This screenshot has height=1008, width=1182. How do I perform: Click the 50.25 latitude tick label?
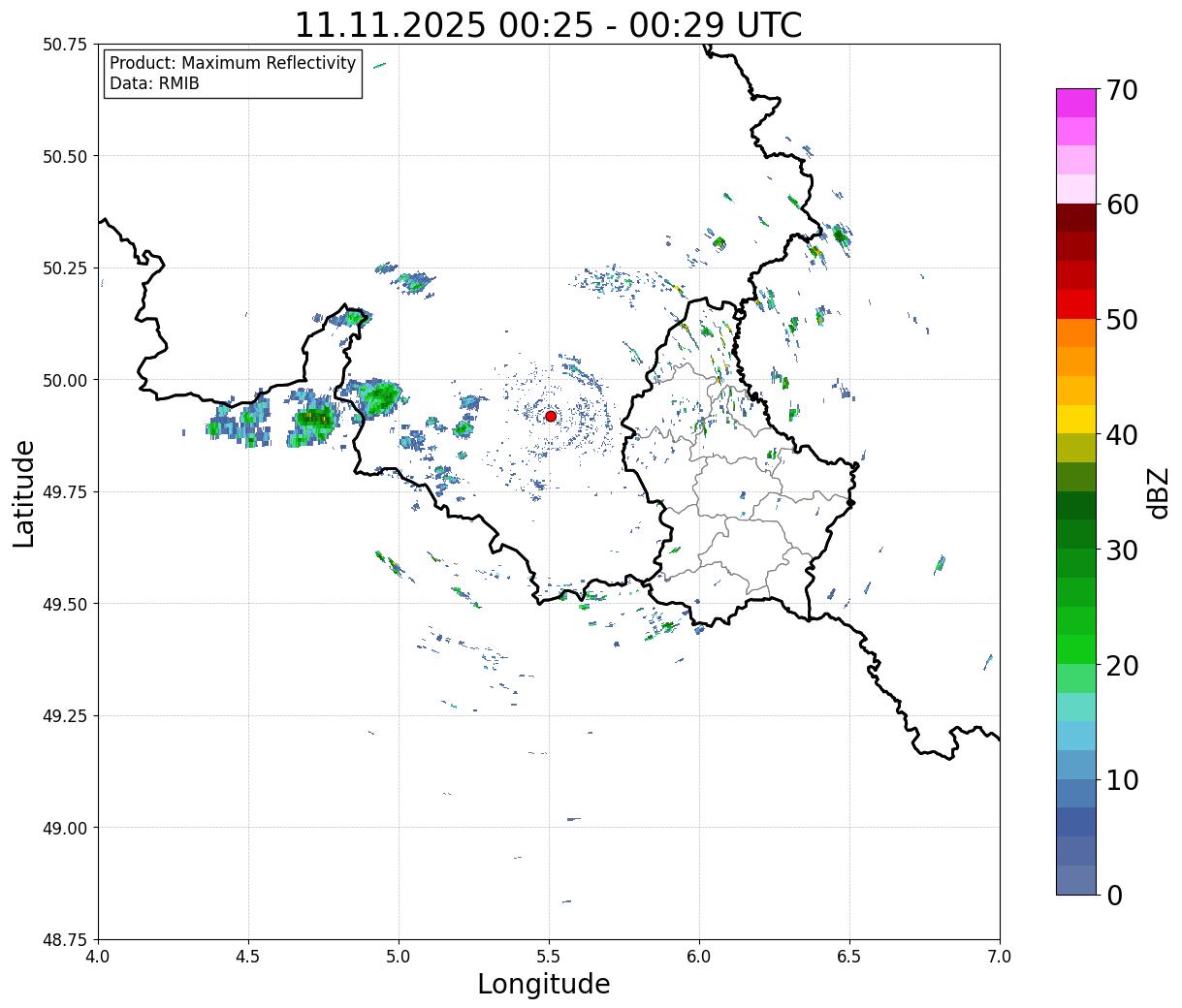pos(65,268)
